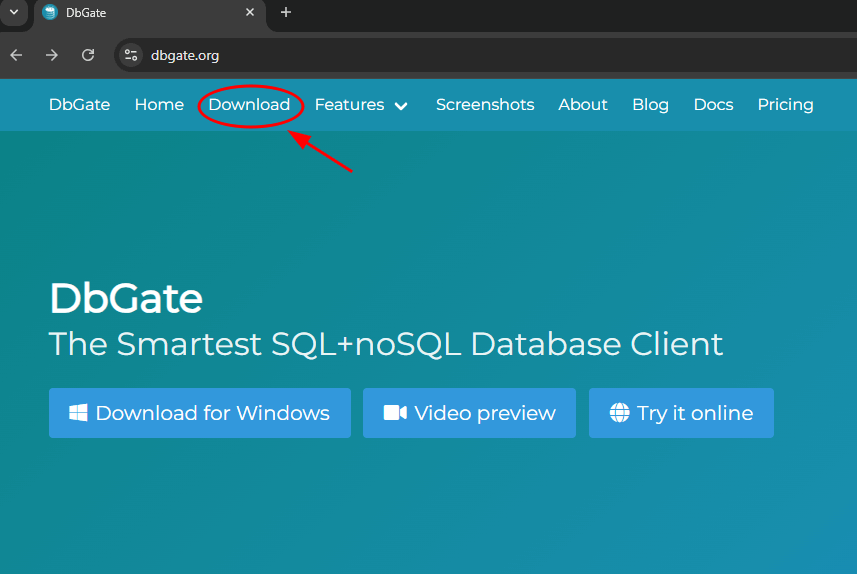Click the browser forward arrow
The height and width of the screenshot is (574, 857).
point(52,55)
